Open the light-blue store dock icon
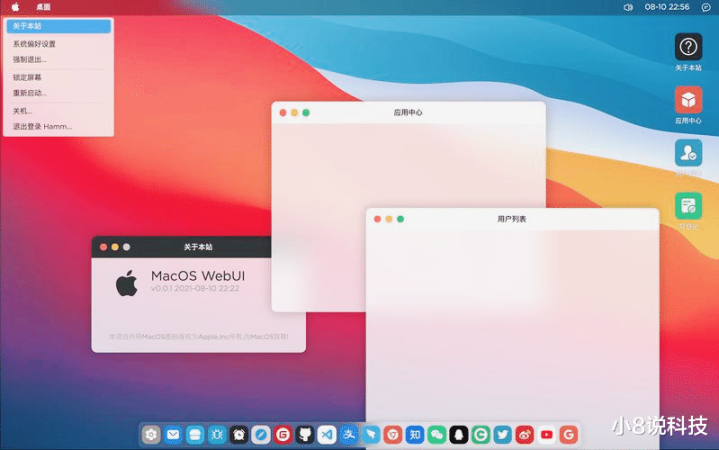719x450 pixels. click(195, 434)
